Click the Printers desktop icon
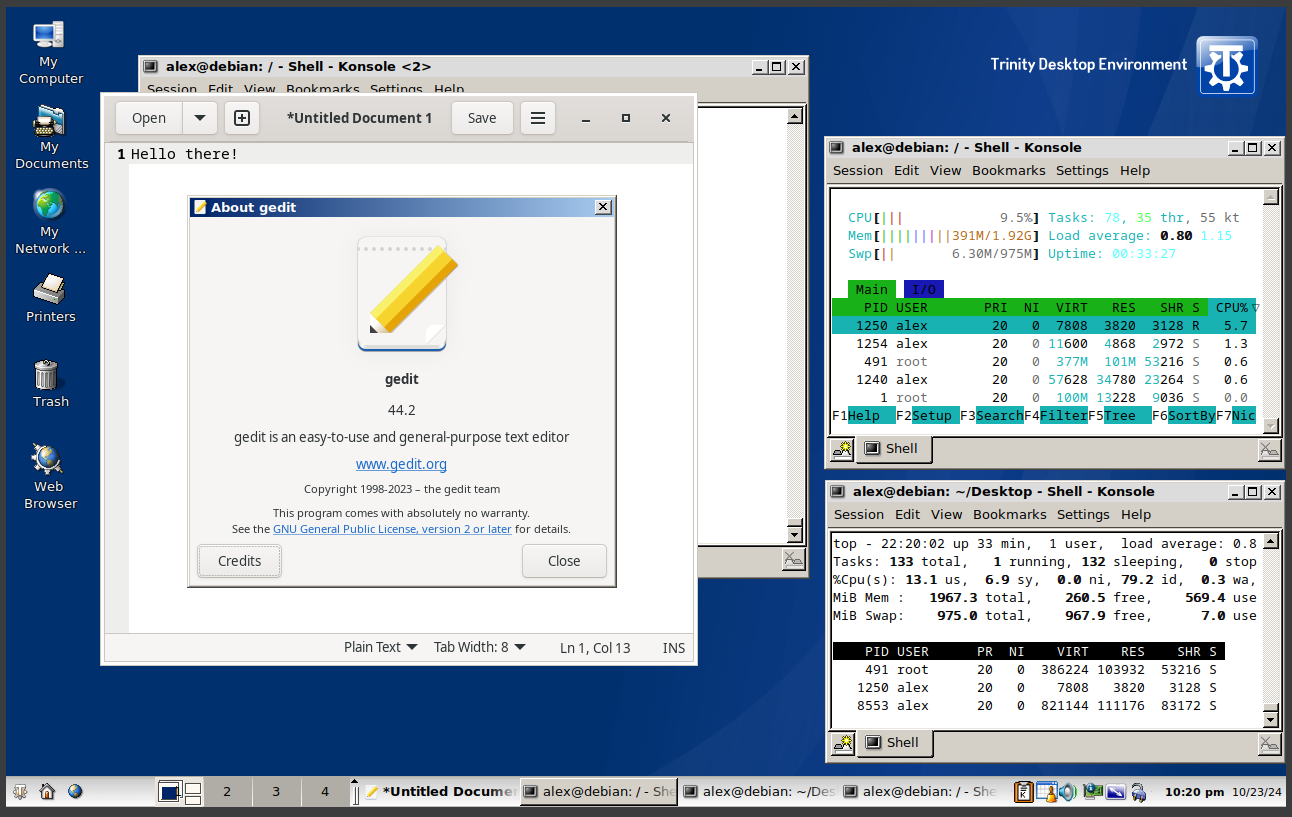This screenshot has height=817, width=1292. pyautogui.click(x=50, y=299)
